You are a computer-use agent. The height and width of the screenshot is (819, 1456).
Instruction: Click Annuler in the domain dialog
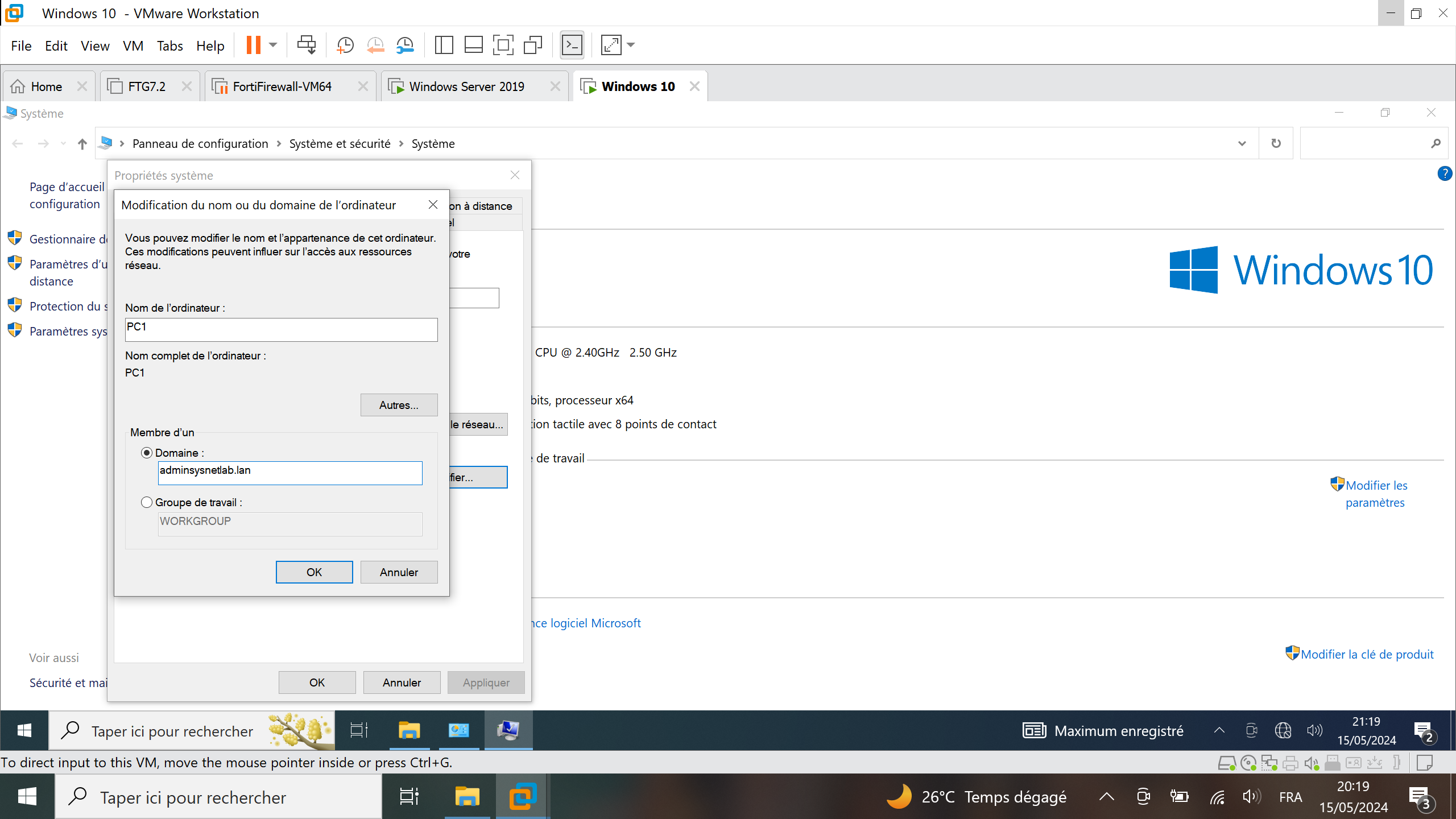click(399, 572)
